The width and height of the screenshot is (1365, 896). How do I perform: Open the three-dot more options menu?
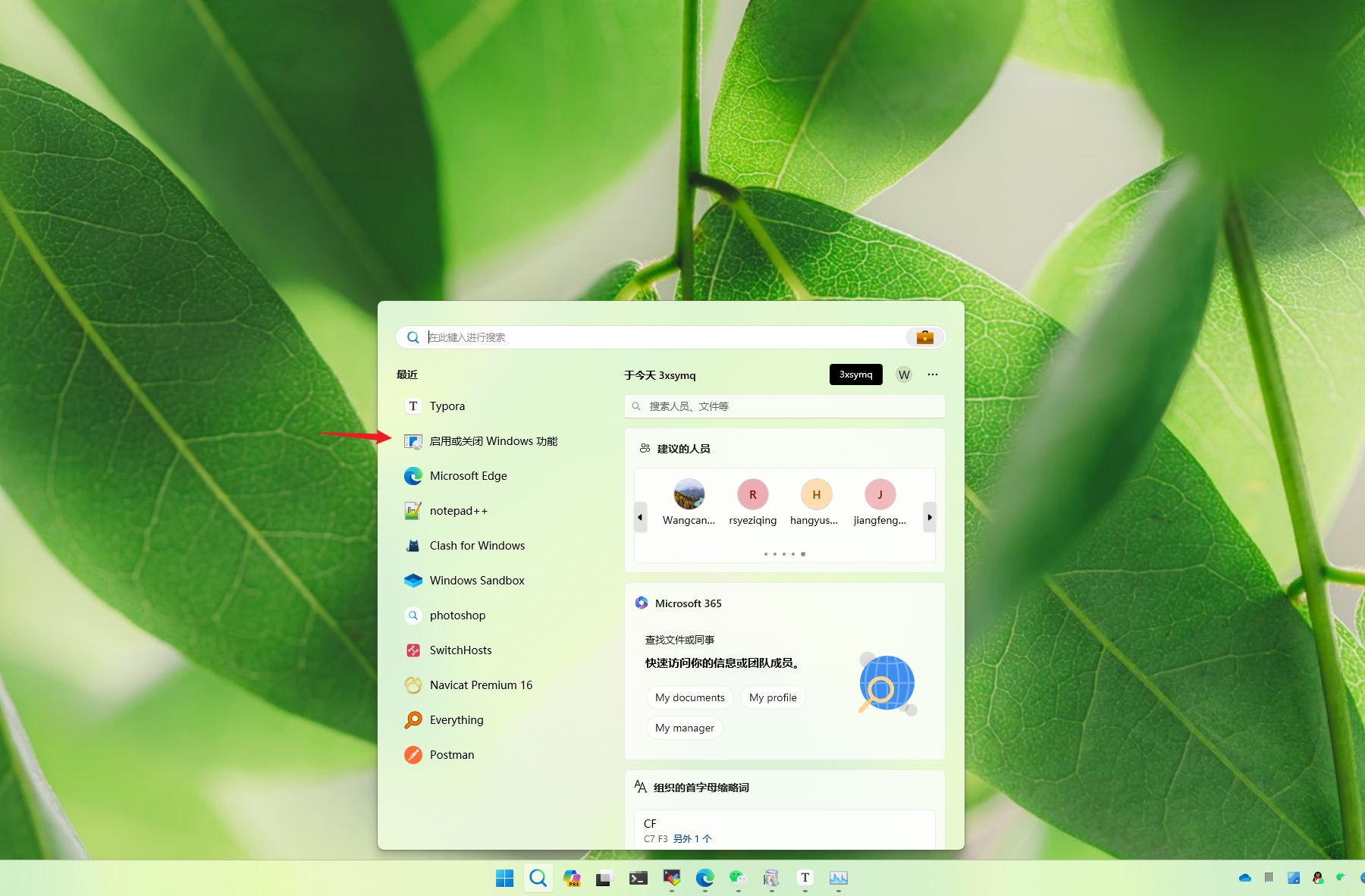click(x=933, y=374)
